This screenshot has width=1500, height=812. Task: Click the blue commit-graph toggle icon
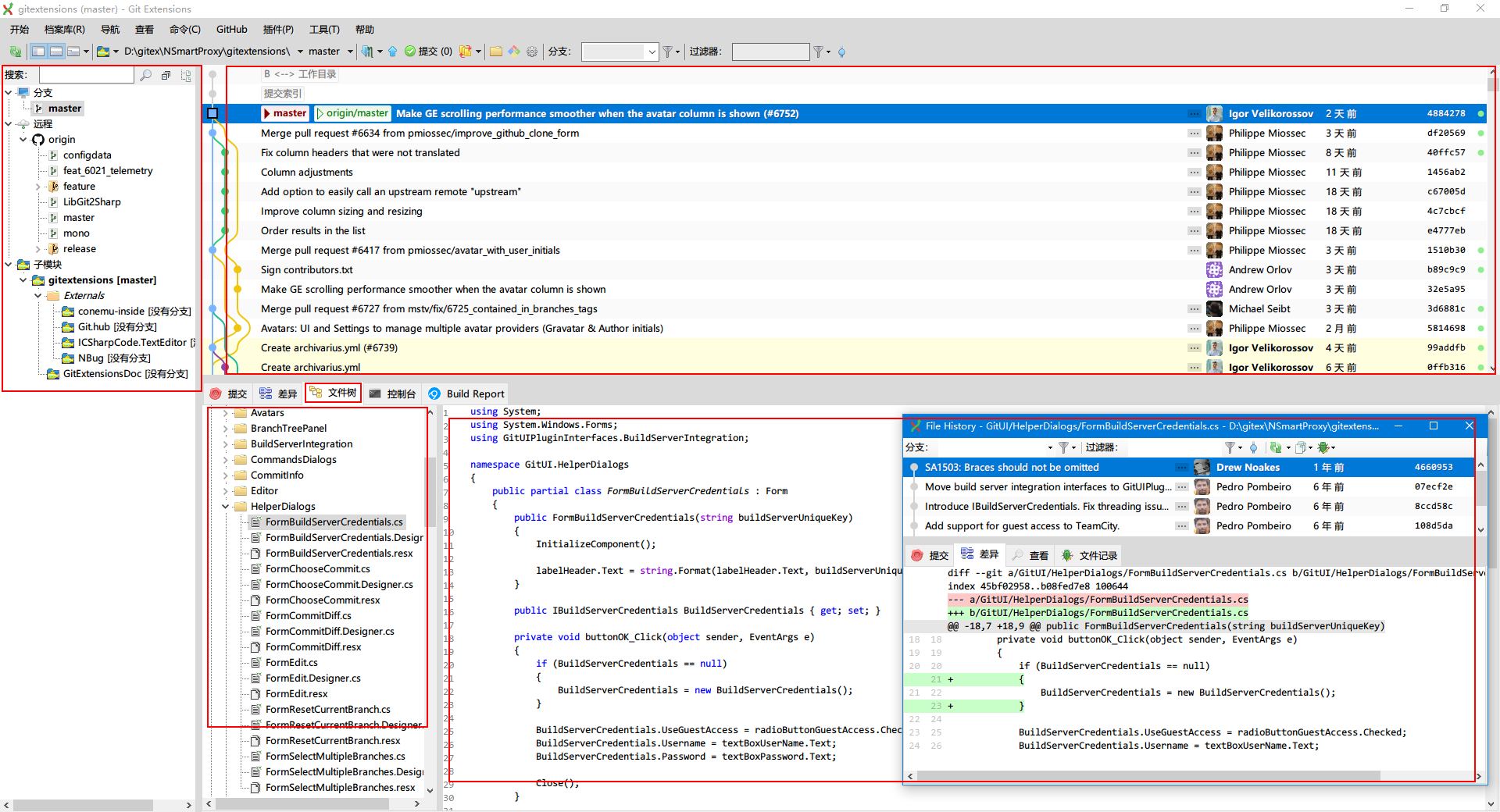pos(841,52)
